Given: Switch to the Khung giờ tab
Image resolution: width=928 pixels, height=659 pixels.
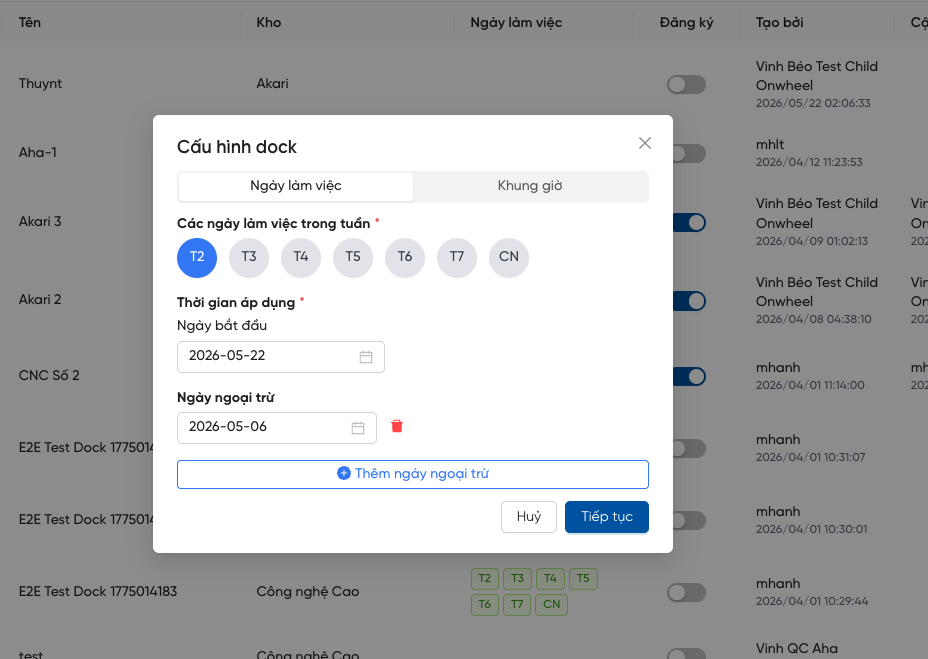Looking at the screenshot, I should [x=530, y=186].
